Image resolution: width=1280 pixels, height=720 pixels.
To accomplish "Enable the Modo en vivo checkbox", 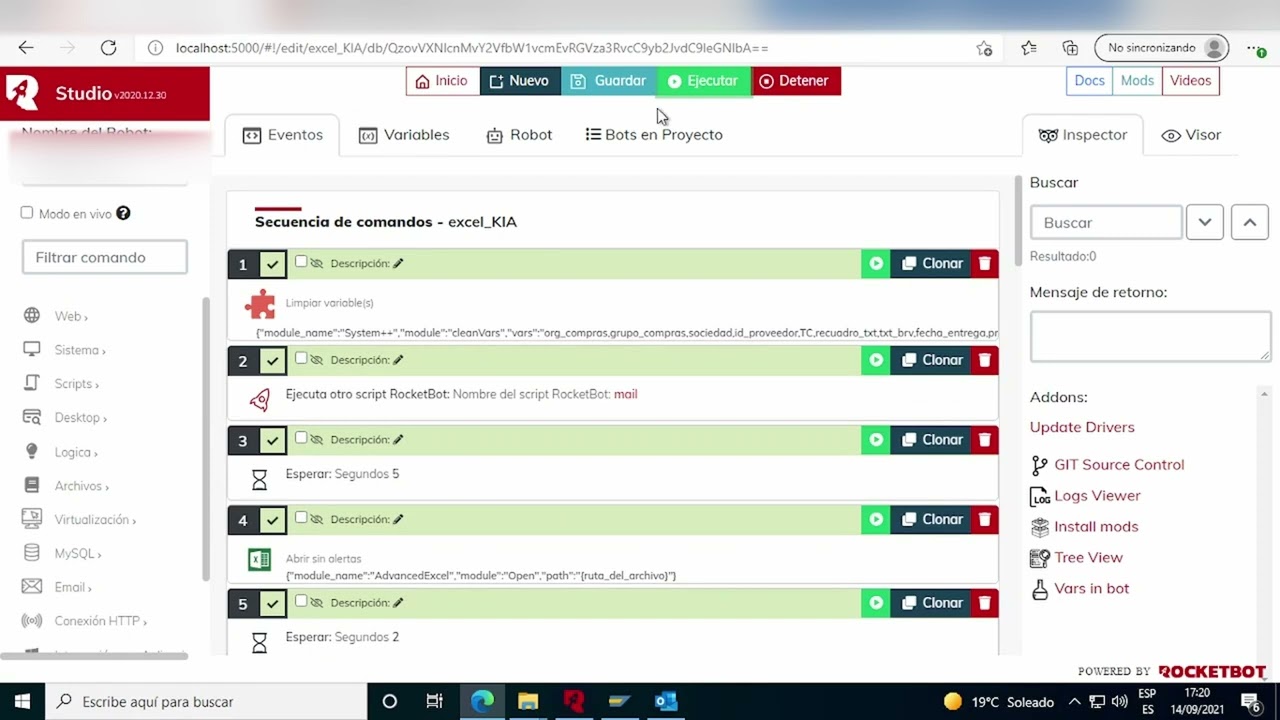I will pyautogui.click(x=27, y=213).
